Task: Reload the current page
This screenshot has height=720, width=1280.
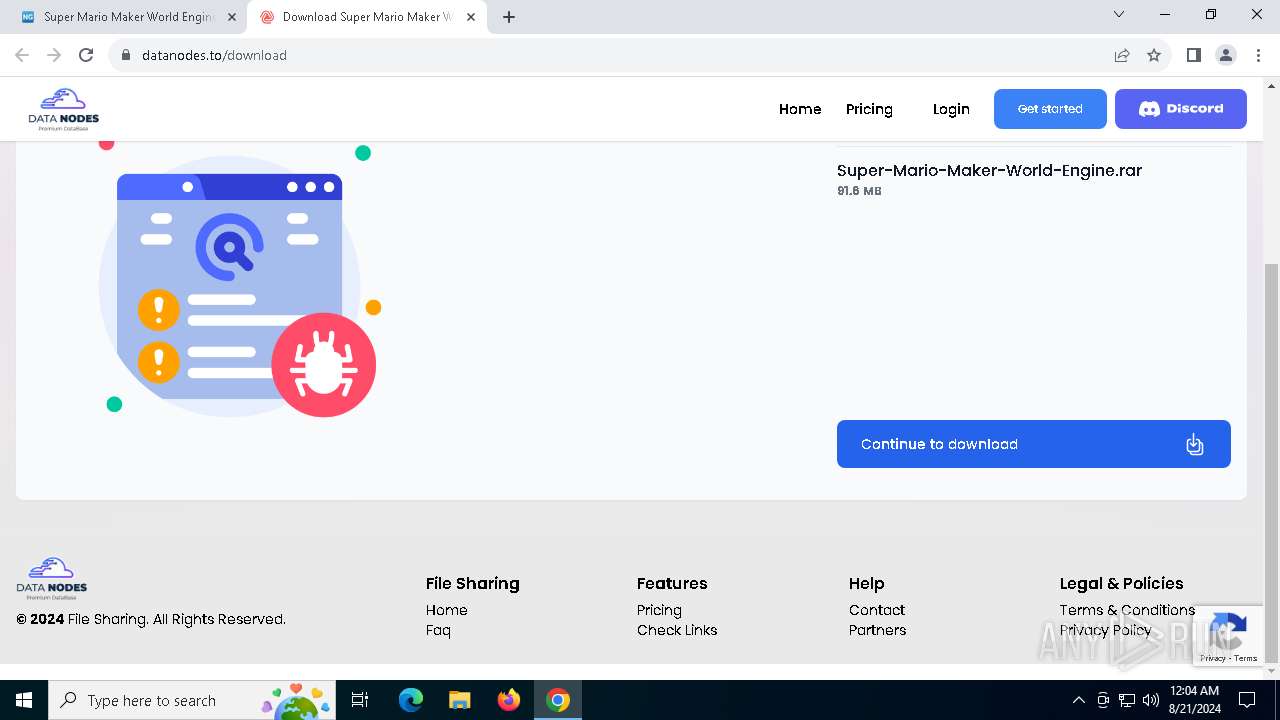Action: tap(86, 55)
